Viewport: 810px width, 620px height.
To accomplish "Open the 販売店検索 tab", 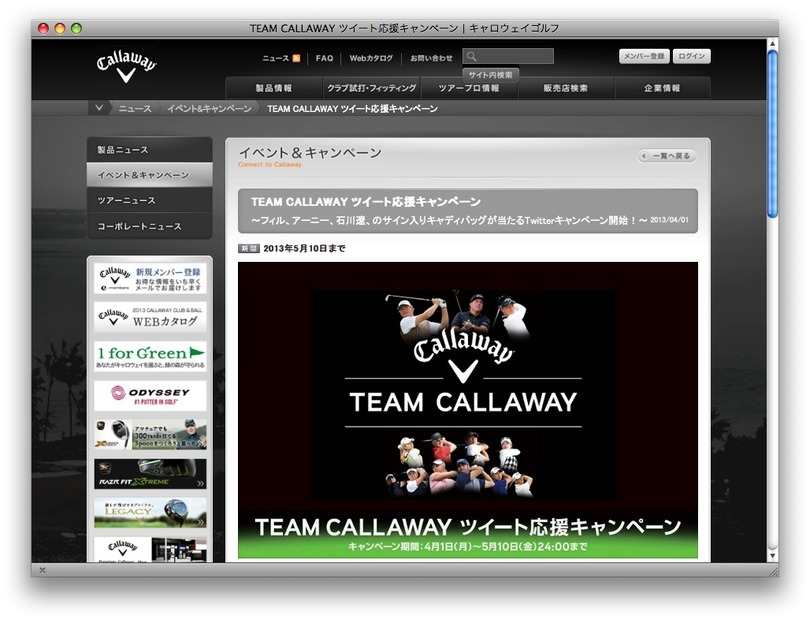I will (566, 88).
